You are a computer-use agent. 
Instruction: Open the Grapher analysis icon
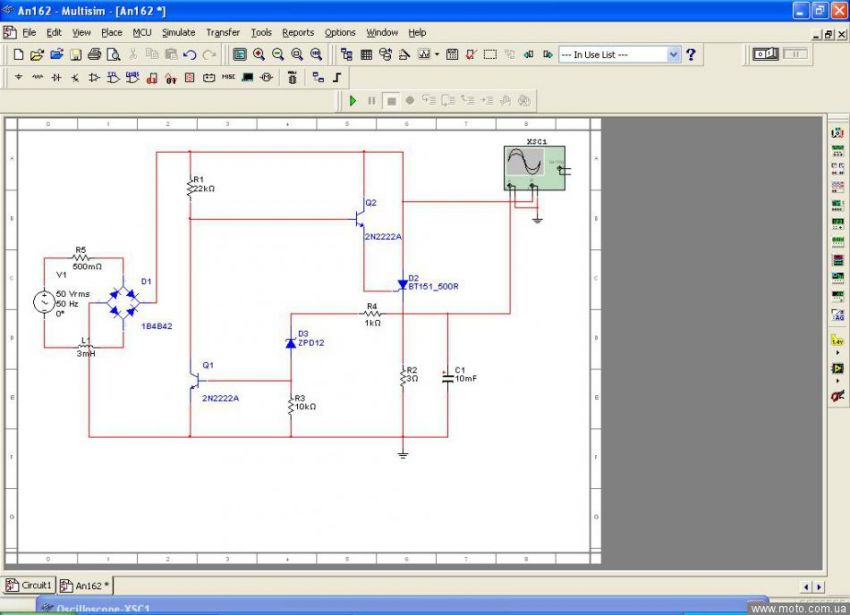tap(423, 54)
